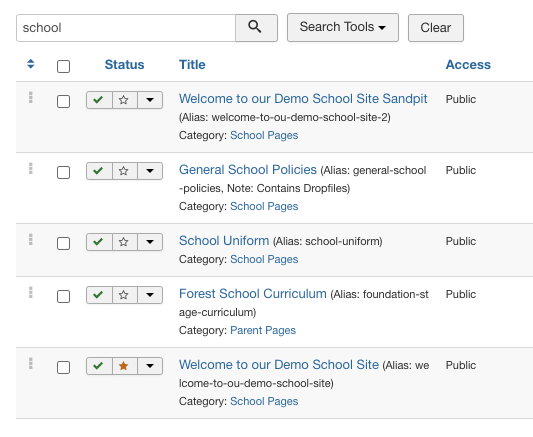Image resolution: width=533 pixels, height=437 pixels.
Task: Open School Pages category under General School Policies
Action: point(264,206)
